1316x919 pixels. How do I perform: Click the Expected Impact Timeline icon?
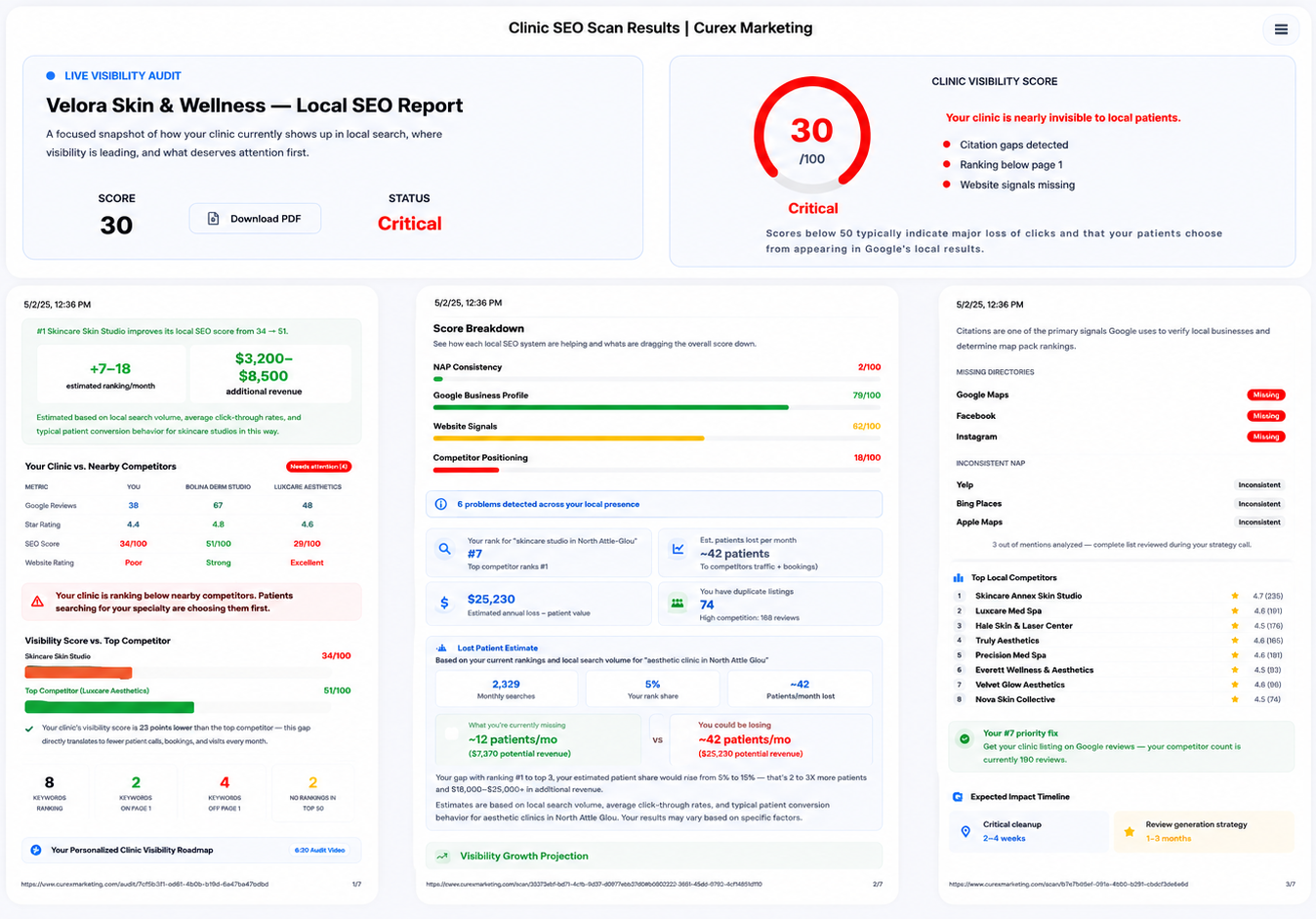[x=958, y=797]
